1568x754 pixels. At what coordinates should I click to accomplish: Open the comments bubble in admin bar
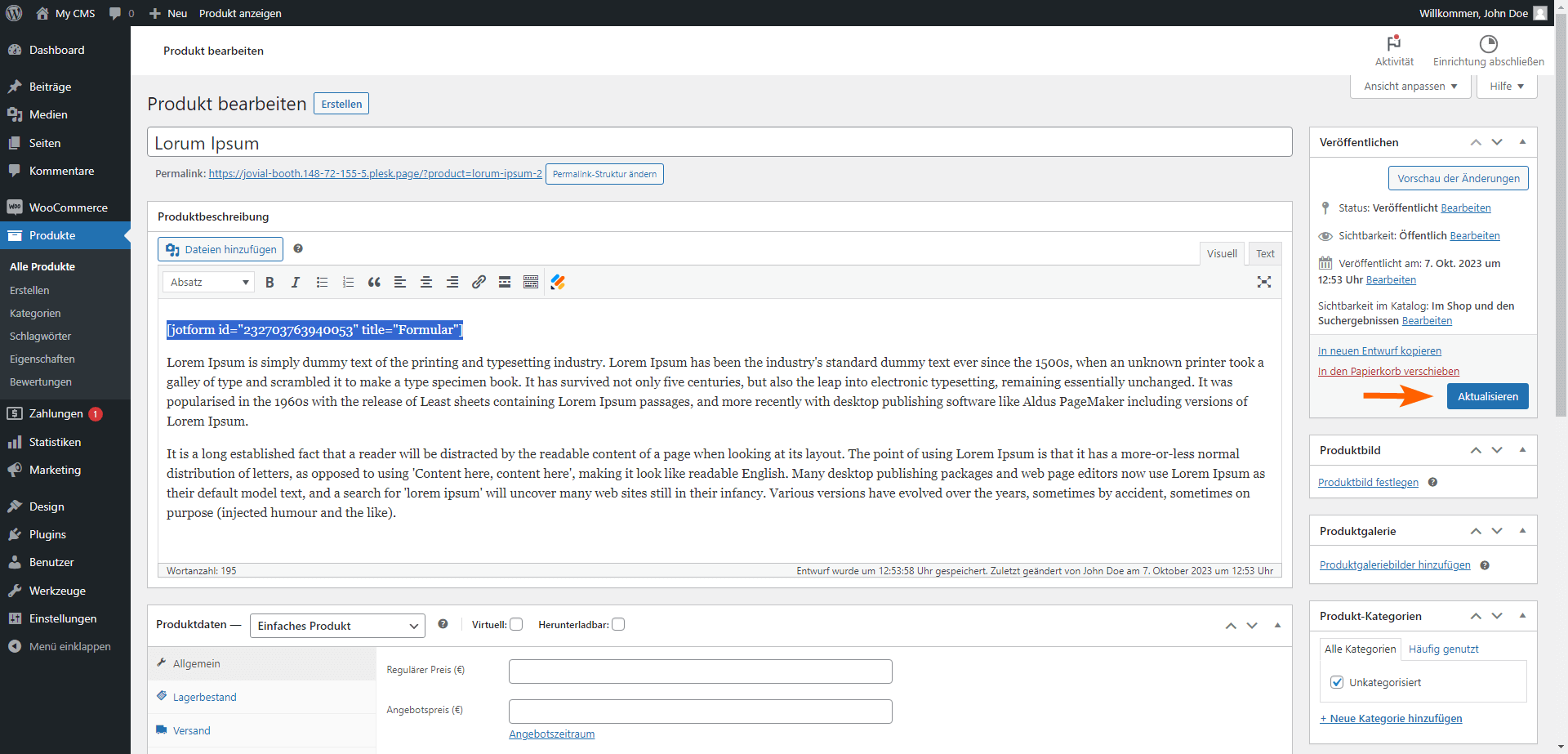121,13
